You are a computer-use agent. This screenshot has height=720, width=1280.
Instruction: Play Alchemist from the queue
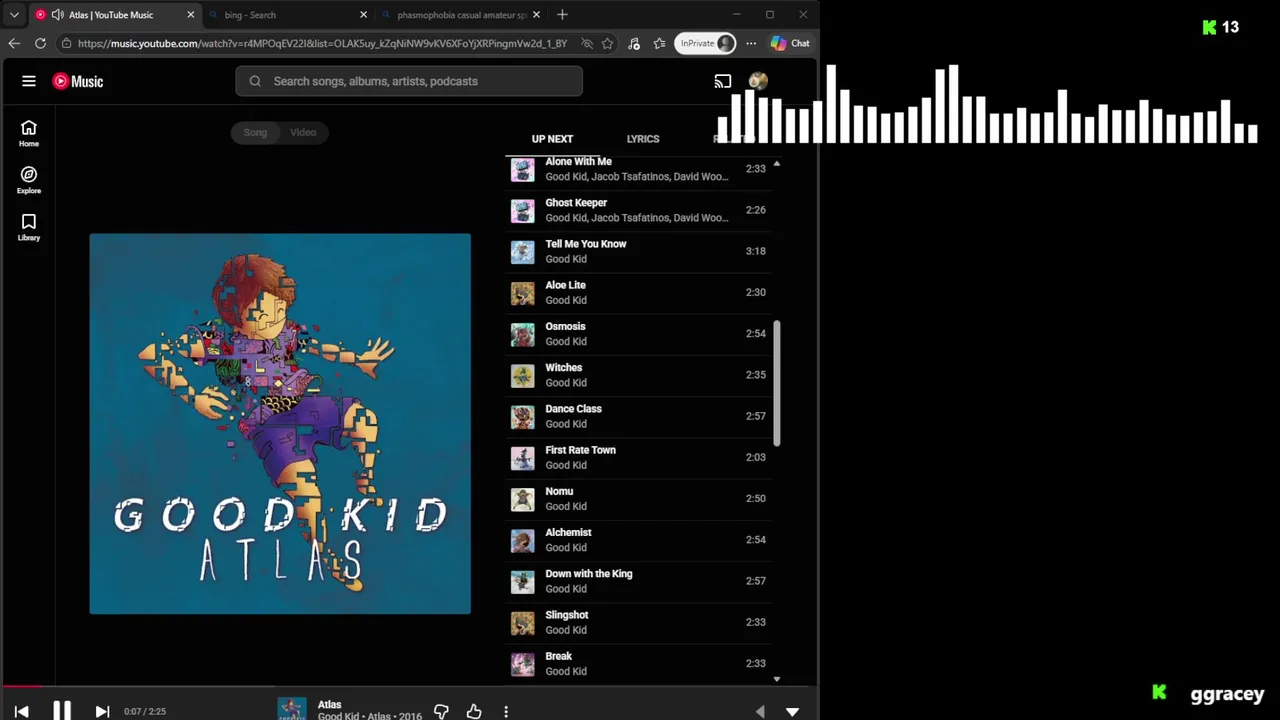coord(638,540)
